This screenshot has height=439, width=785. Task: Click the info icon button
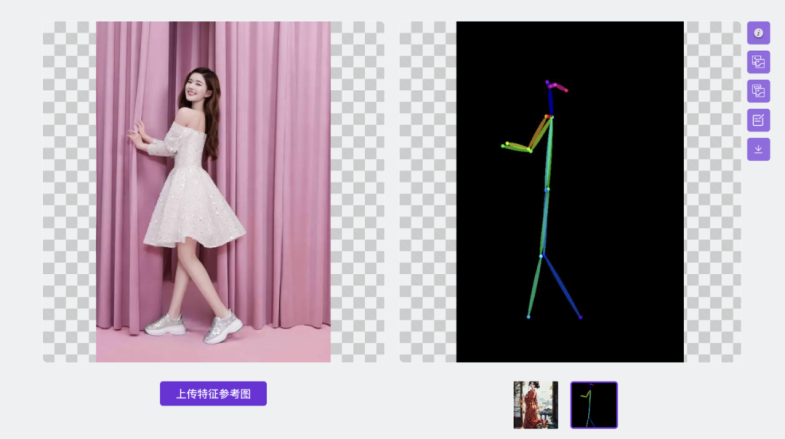[758, 33]
